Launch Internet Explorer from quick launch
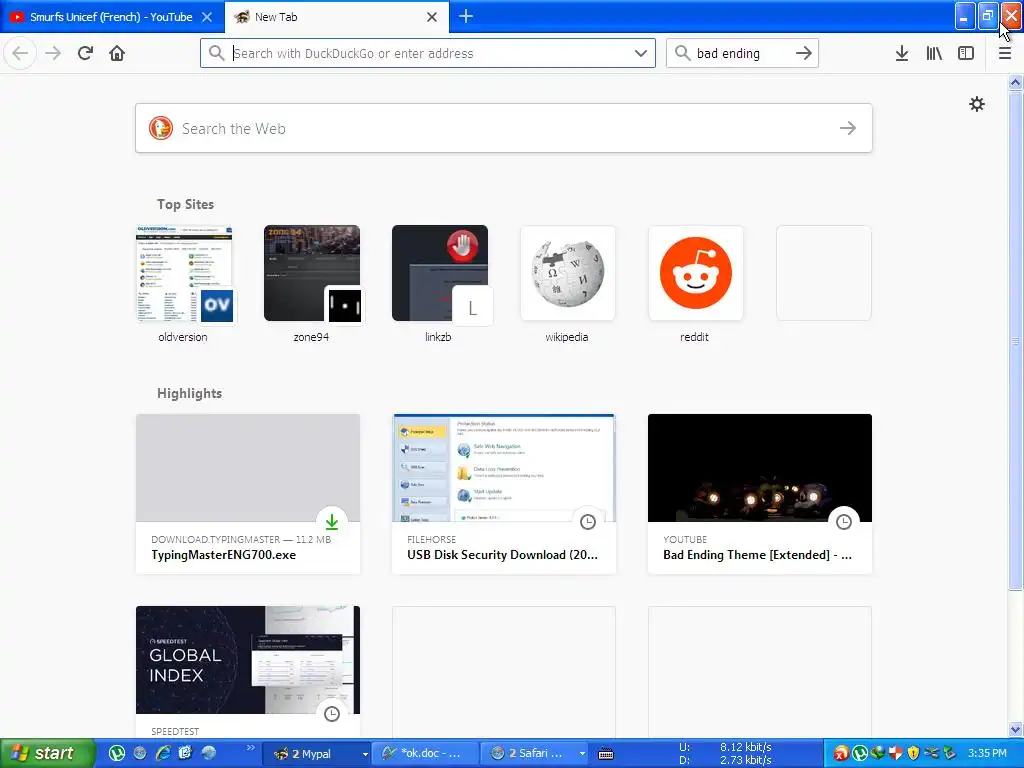Screen dimensions: 1024x768 (163, 753)
